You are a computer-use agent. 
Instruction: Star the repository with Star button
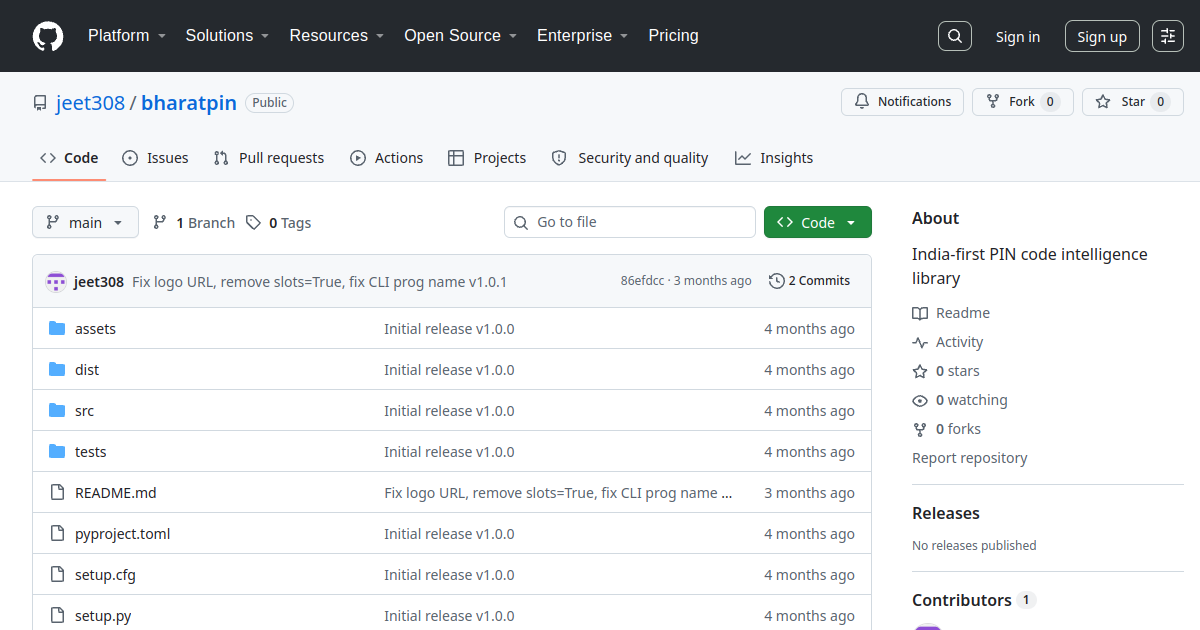(1133, 102)
